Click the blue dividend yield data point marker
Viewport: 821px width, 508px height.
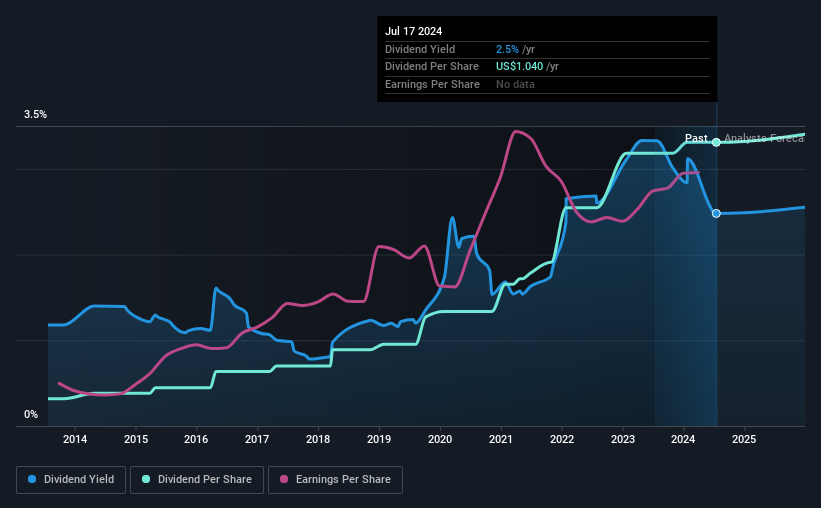click(x=716, y=213)
